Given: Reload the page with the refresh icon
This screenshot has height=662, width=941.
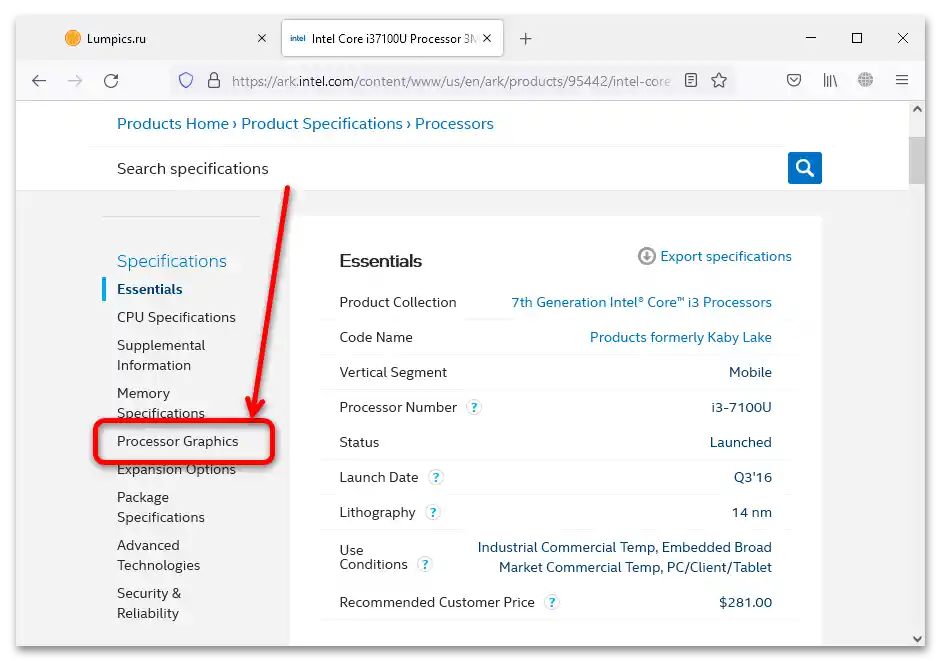Looking at the screenshot, I should coord(111,81).
